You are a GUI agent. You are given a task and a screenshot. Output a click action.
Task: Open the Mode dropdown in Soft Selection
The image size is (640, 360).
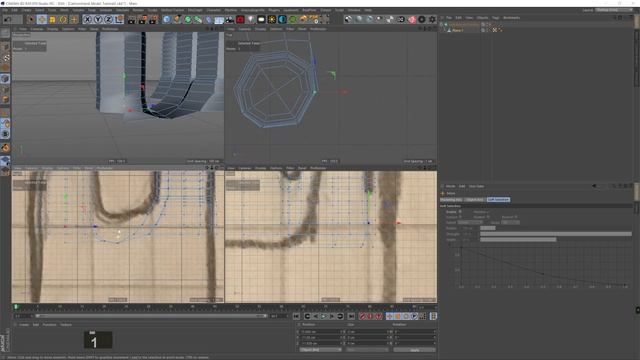(510, 222)
